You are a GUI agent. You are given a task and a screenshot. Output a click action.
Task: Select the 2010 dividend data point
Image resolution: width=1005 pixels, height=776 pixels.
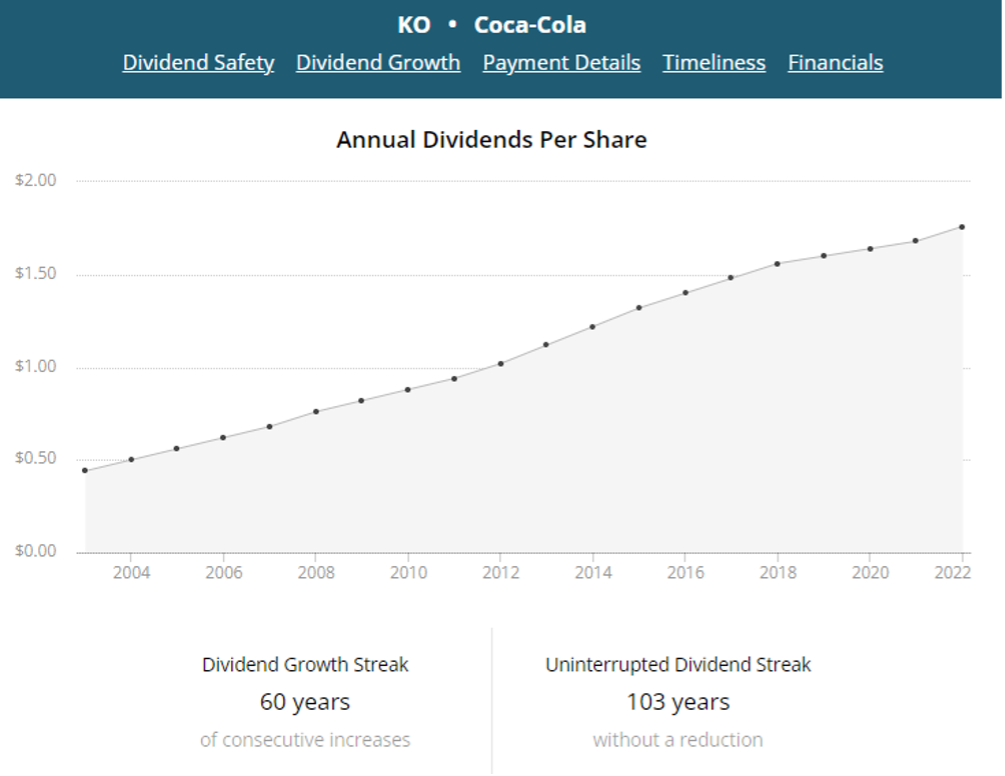[408, 390]
